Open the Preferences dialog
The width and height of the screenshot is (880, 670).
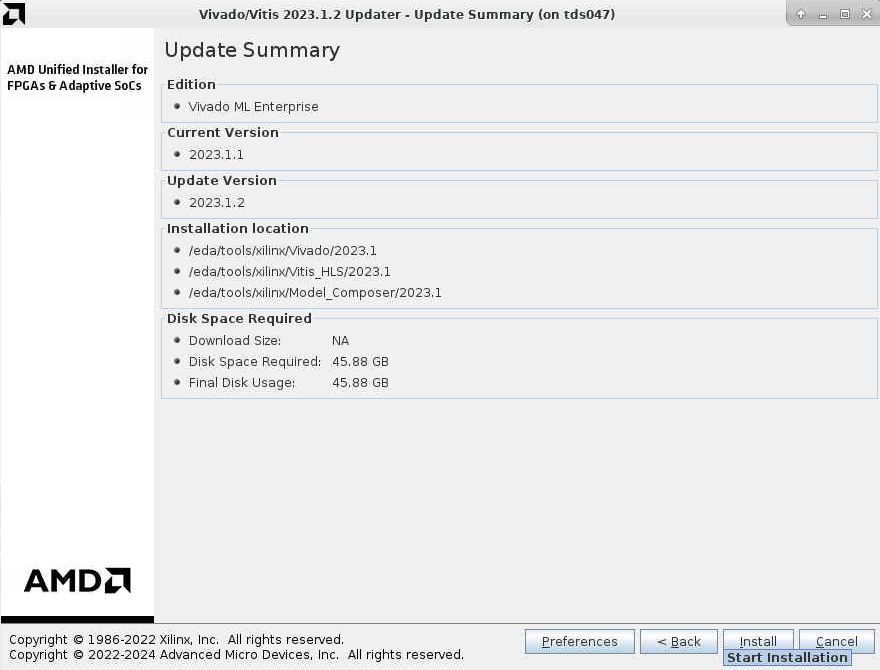(x=579, y=641)
